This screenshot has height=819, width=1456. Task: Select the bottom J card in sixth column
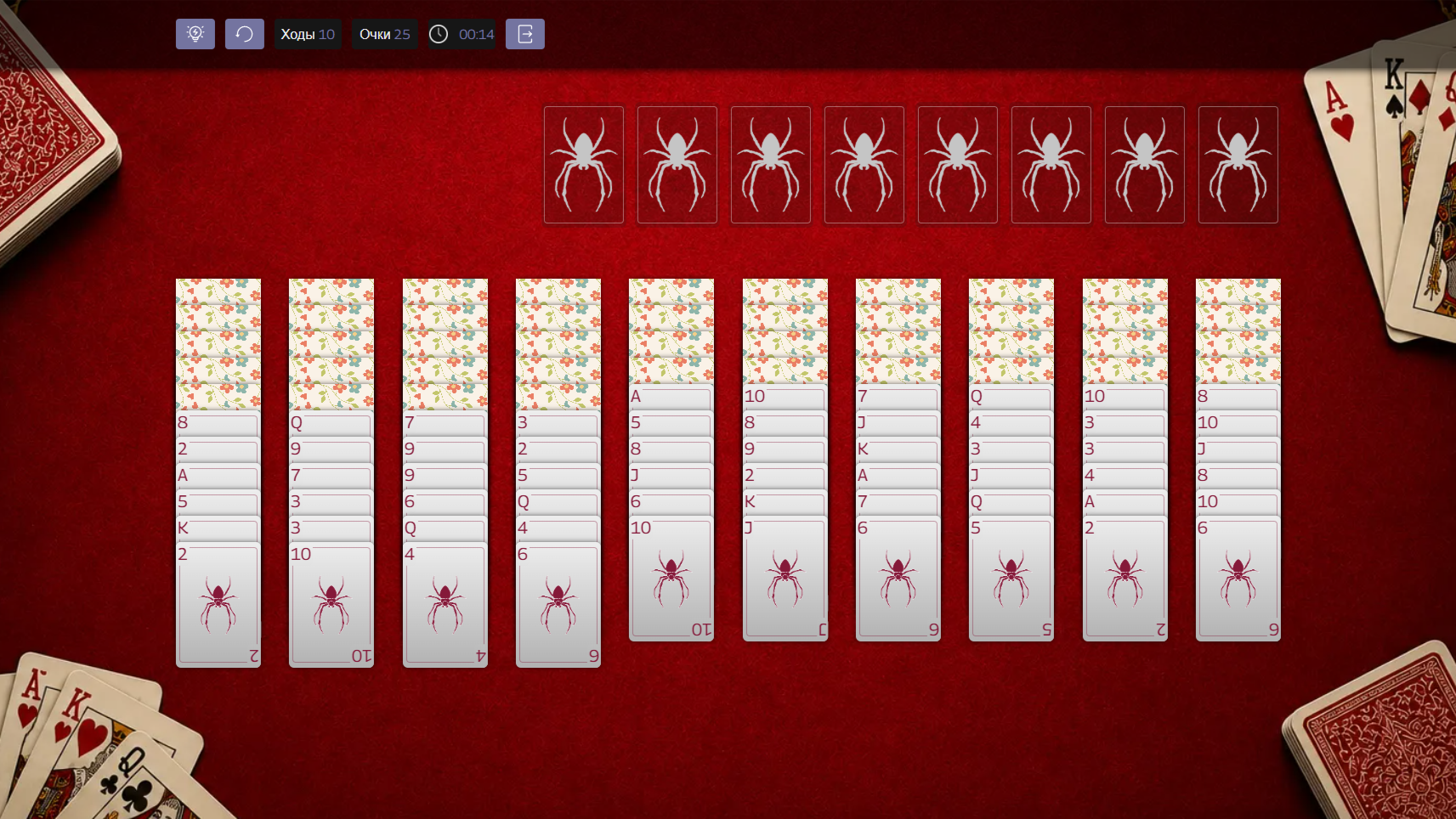[785, 579]
